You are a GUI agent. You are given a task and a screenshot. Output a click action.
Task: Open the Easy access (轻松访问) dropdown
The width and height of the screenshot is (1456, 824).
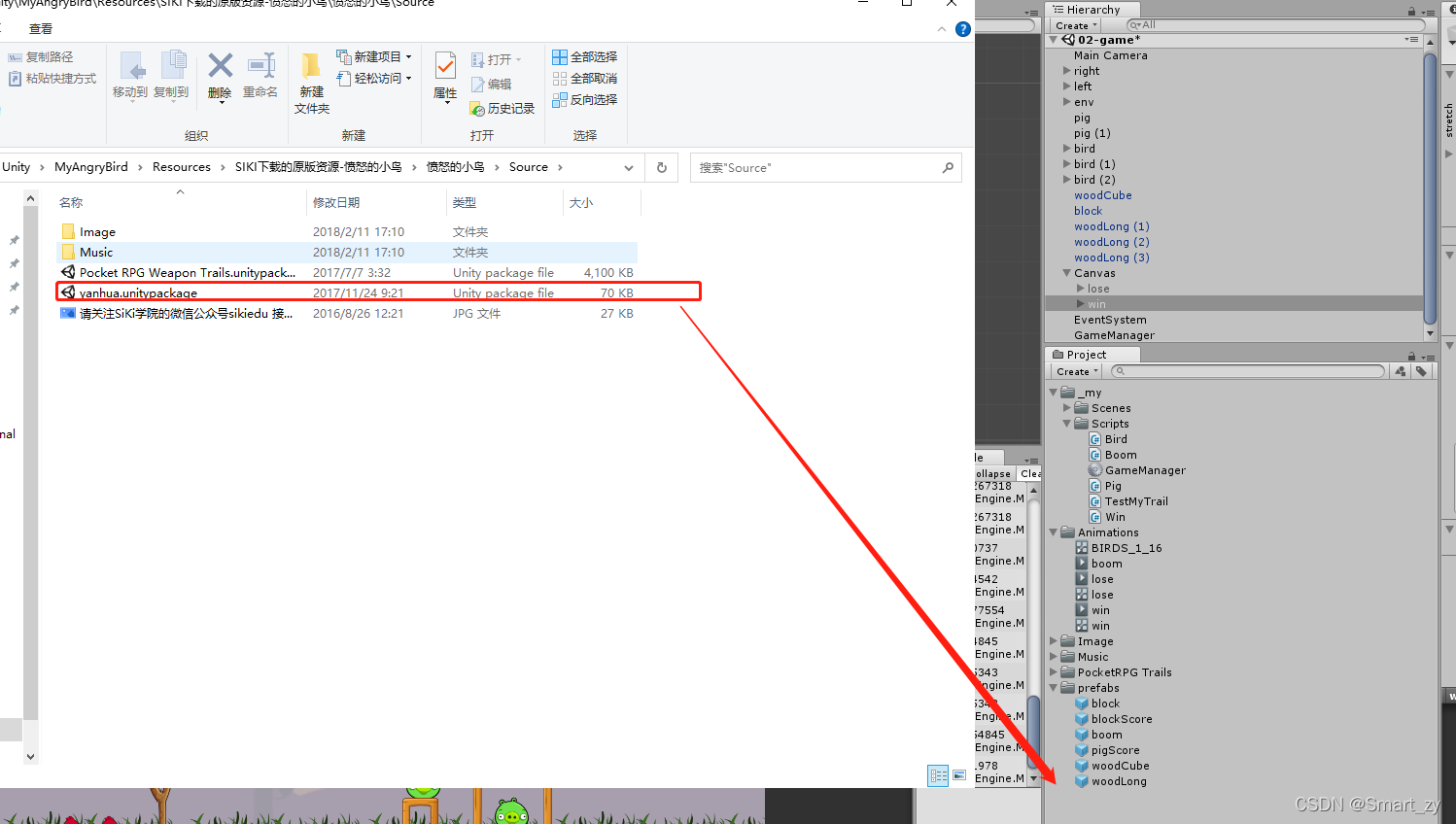coord(375,78)
